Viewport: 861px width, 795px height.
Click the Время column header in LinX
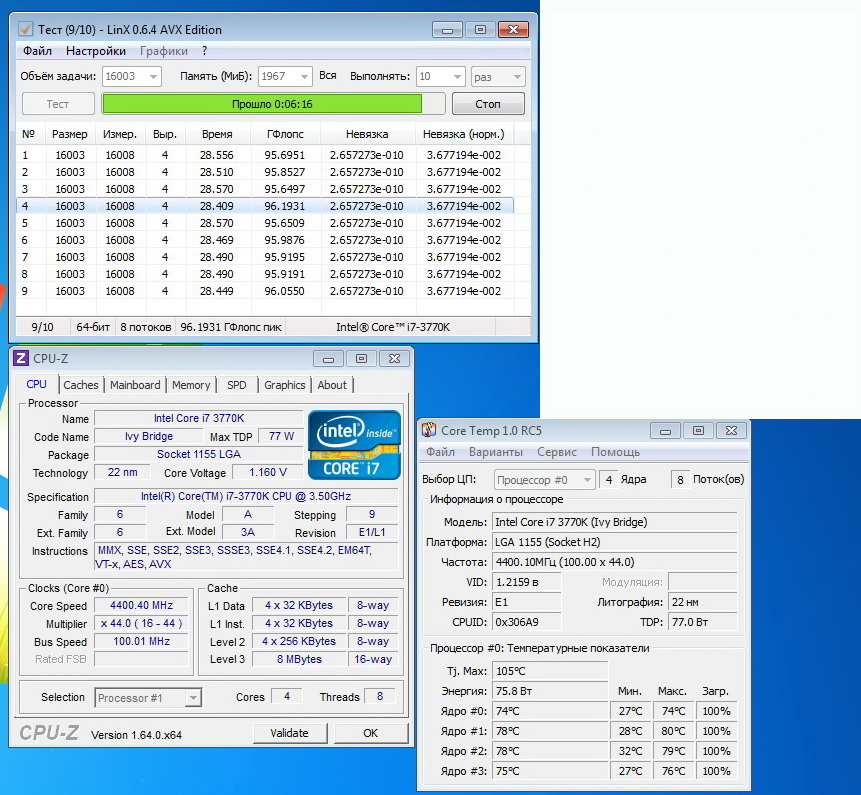click(x=217, y=134)
